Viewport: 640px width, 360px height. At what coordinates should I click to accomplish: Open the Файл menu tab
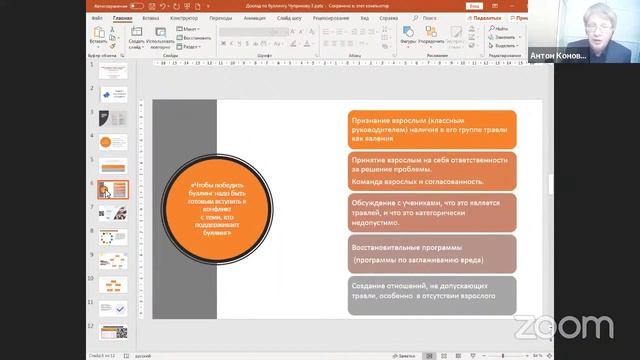pyautogui.click(x=97, y=18)
